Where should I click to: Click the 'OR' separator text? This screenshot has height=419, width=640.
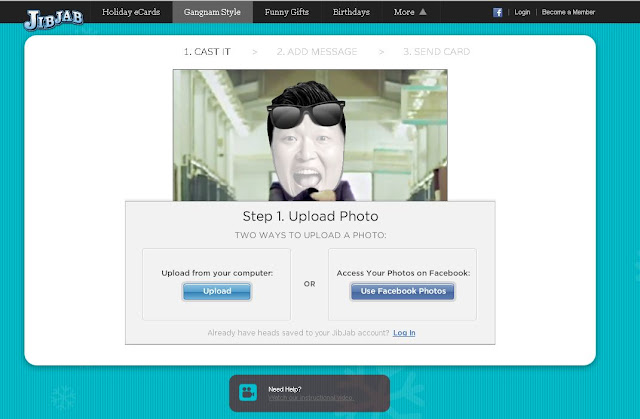click(x=309, y=284)
